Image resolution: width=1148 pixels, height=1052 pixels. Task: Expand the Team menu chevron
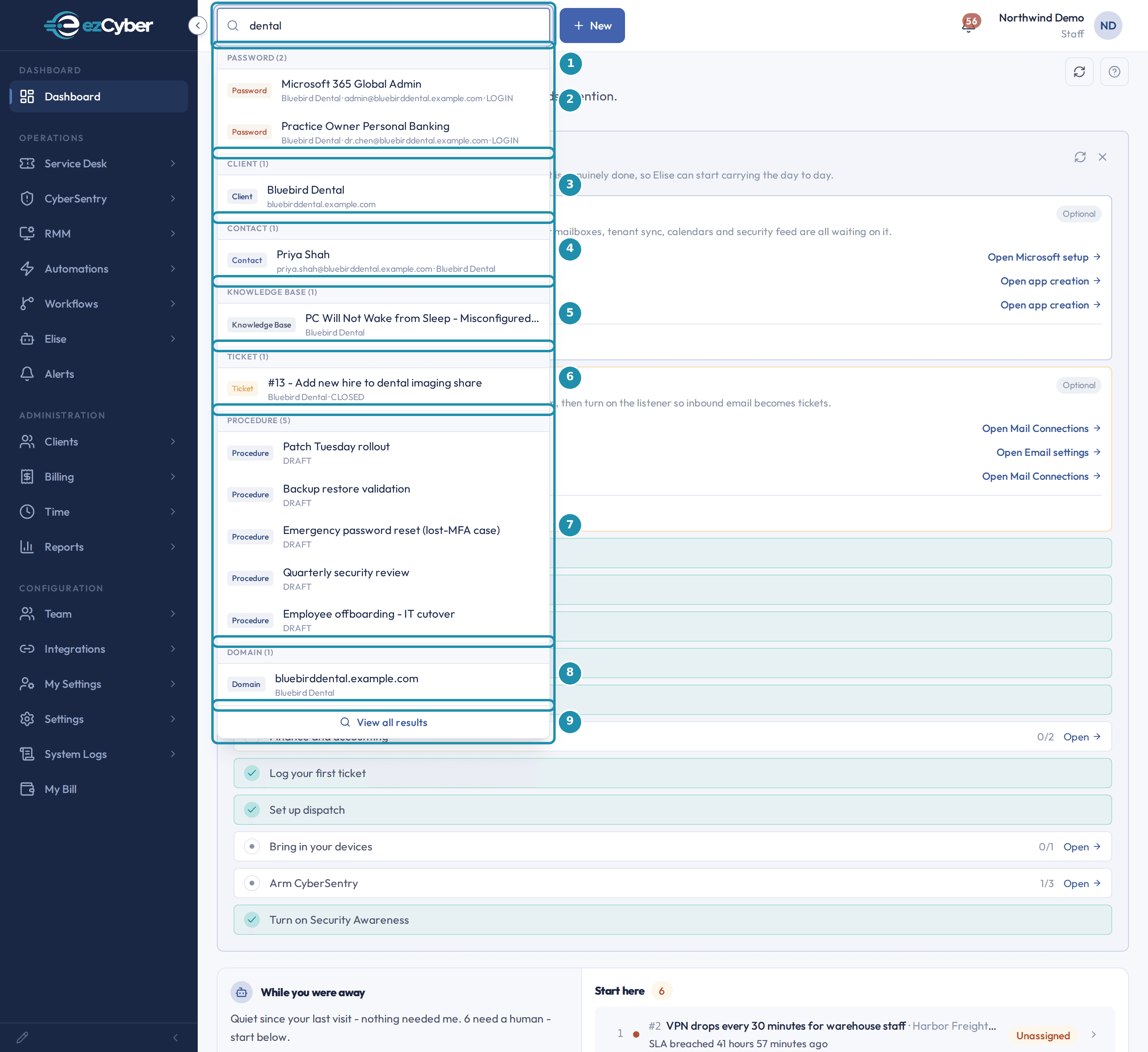(173, 614)
